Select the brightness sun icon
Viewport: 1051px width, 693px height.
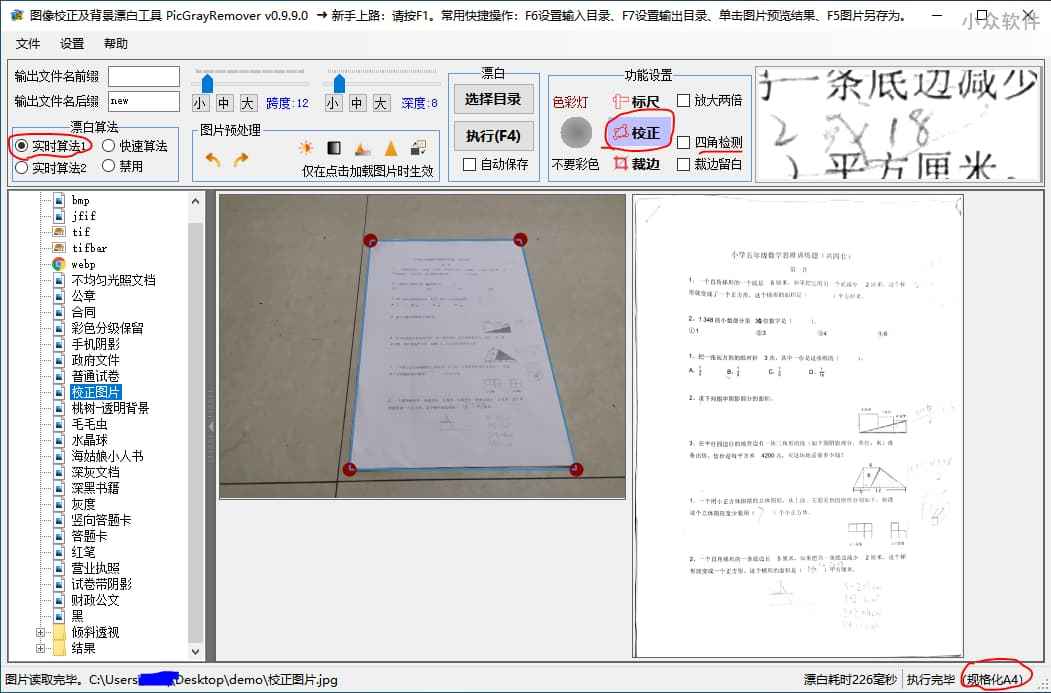(x=306, y=148)
